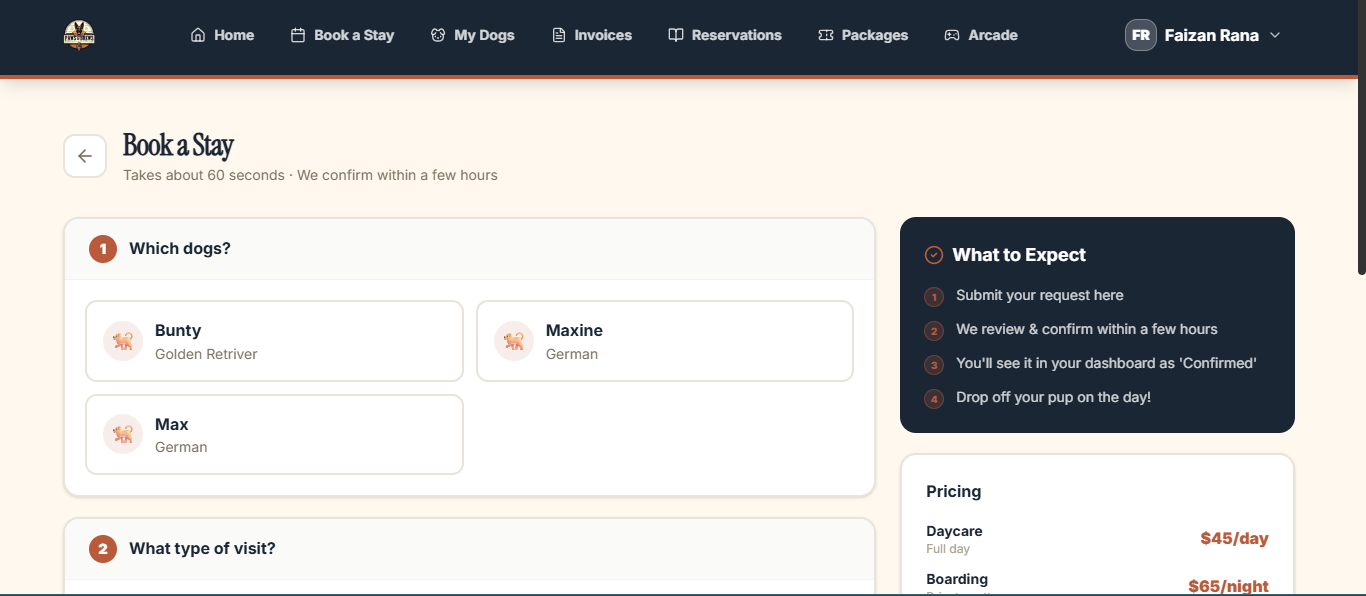Screen dimensions: 1366x596
Task: Open Packages using its package icon
Action: [x=825, y=34]
